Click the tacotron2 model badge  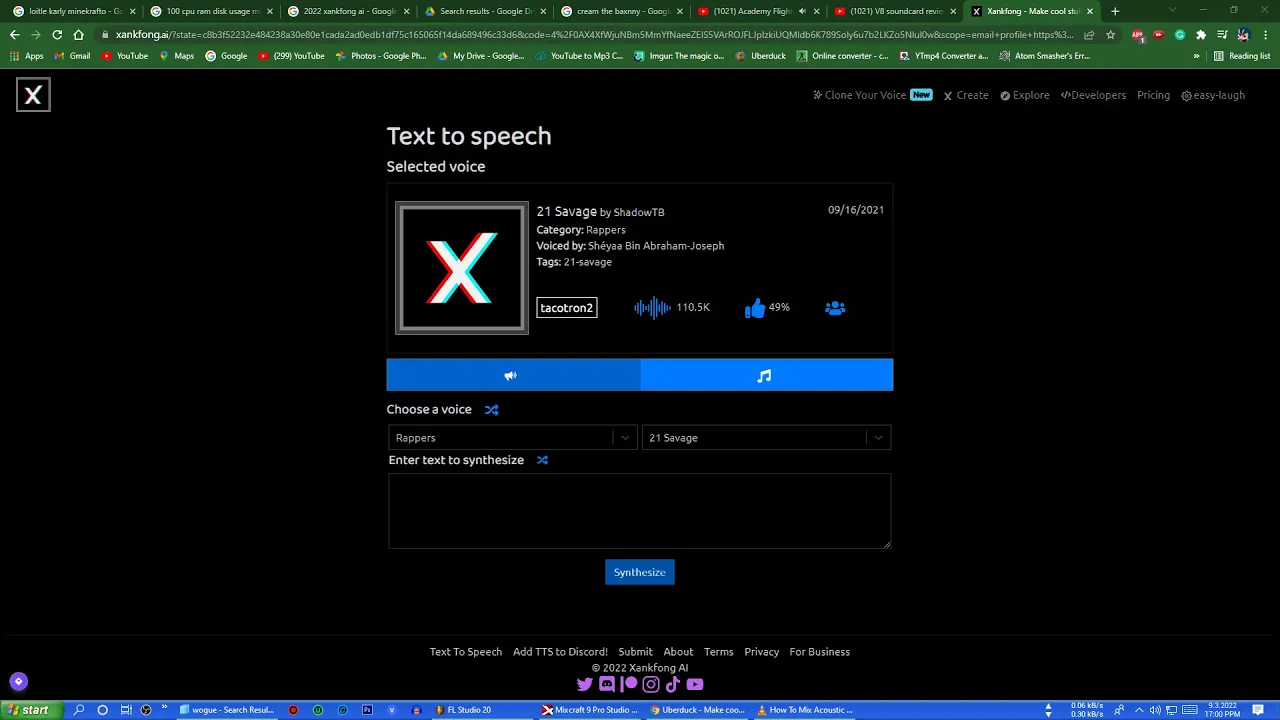pyautogui.click(x=567, y=308)
